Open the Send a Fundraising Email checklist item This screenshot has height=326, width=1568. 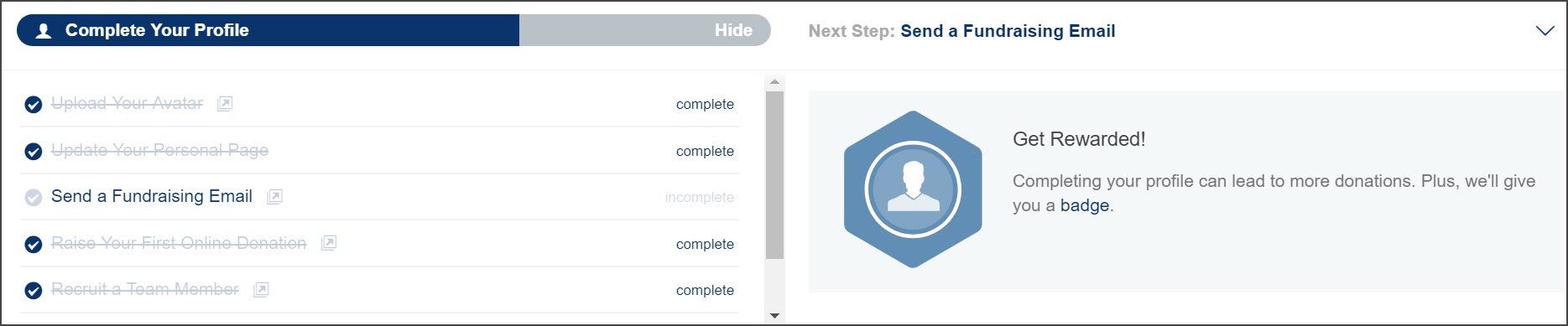[152, 196]
